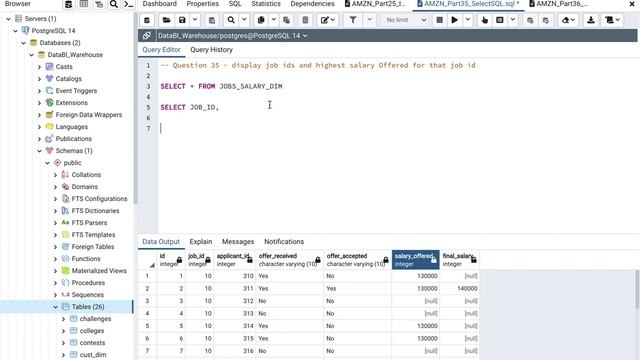This screenshot has width=640, height=360.
Task: Switch to the Messages output tab
Action: (238, 242)
